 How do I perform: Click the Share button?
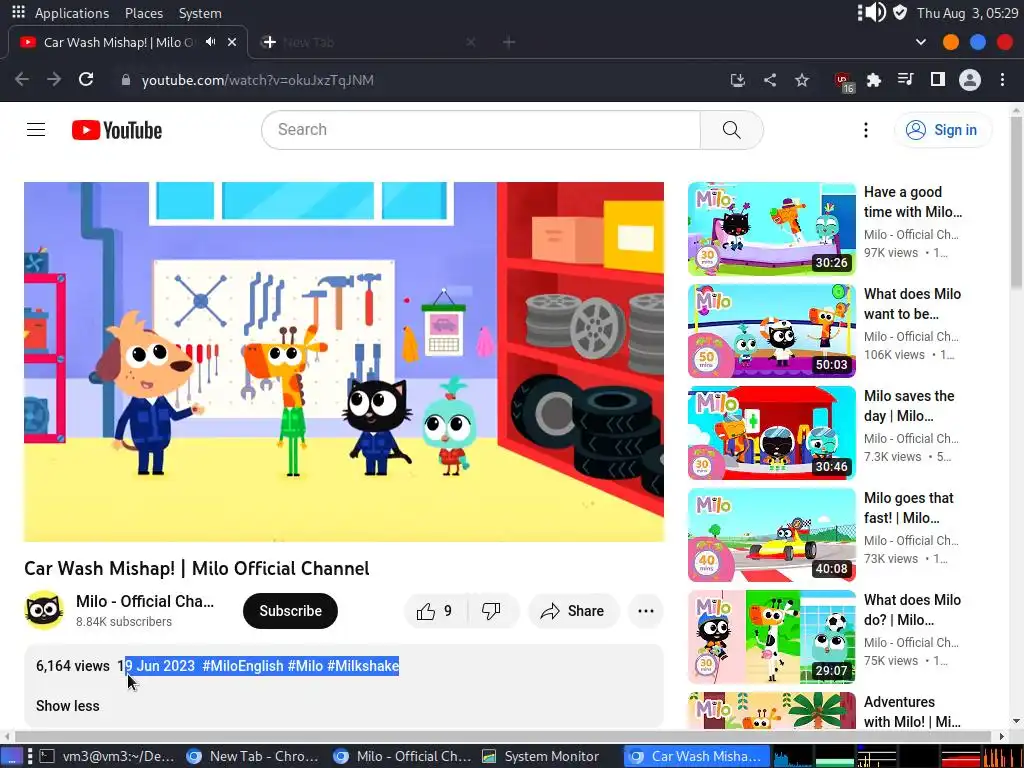point(572,611)
